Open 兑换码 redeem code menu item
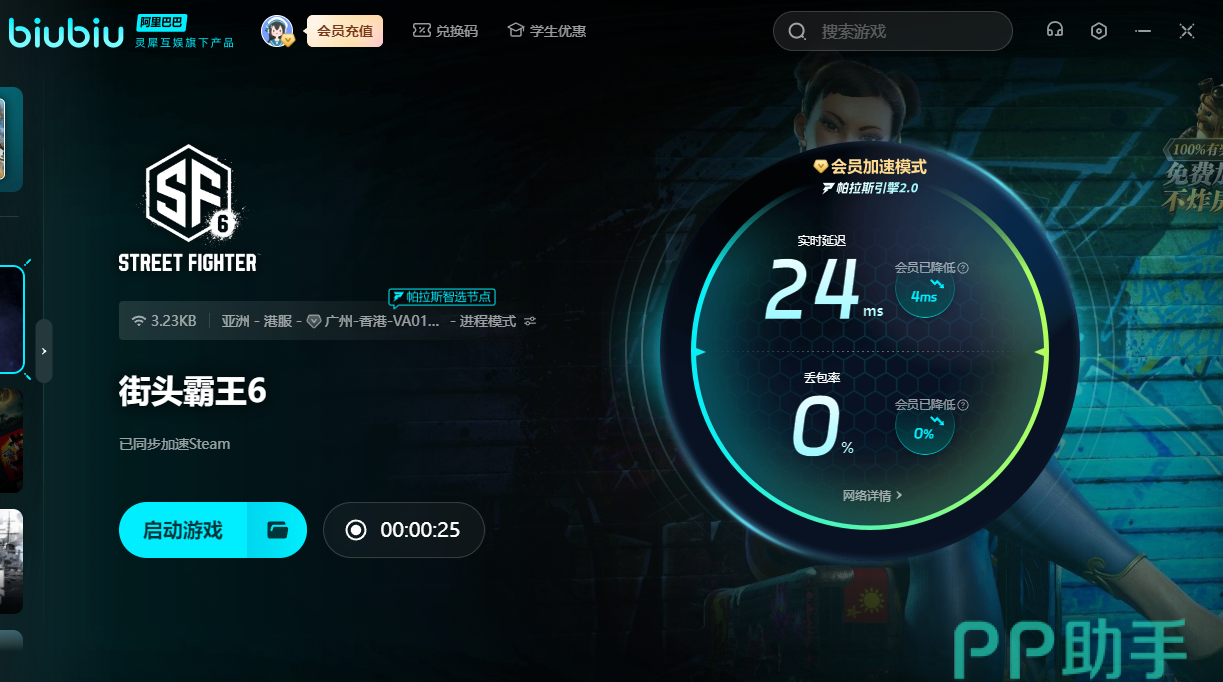The image size is (1223, 682). pyautogui.click(x=446, y=31)
